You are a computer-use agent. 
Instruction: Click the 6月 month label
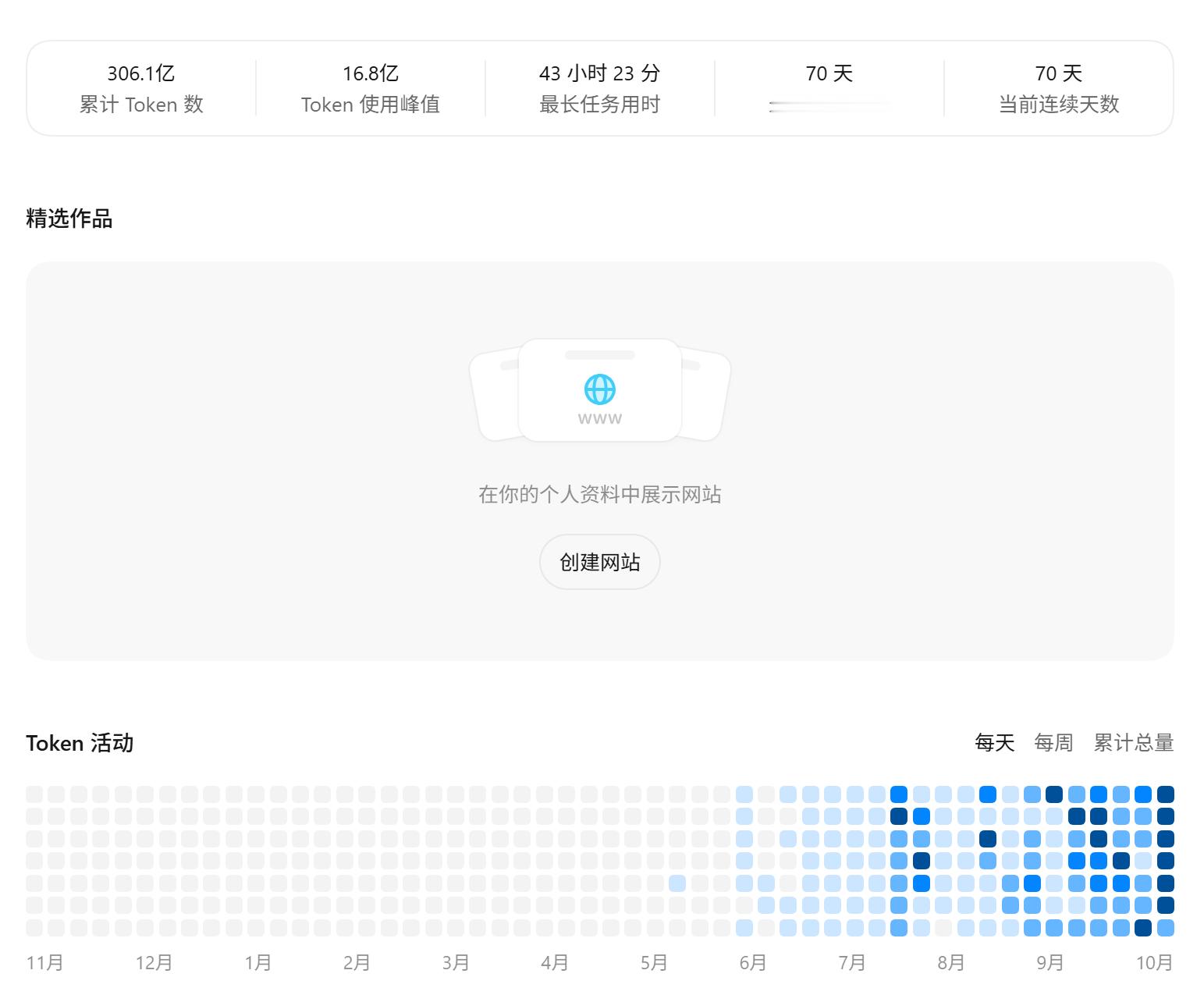point(753,962)
